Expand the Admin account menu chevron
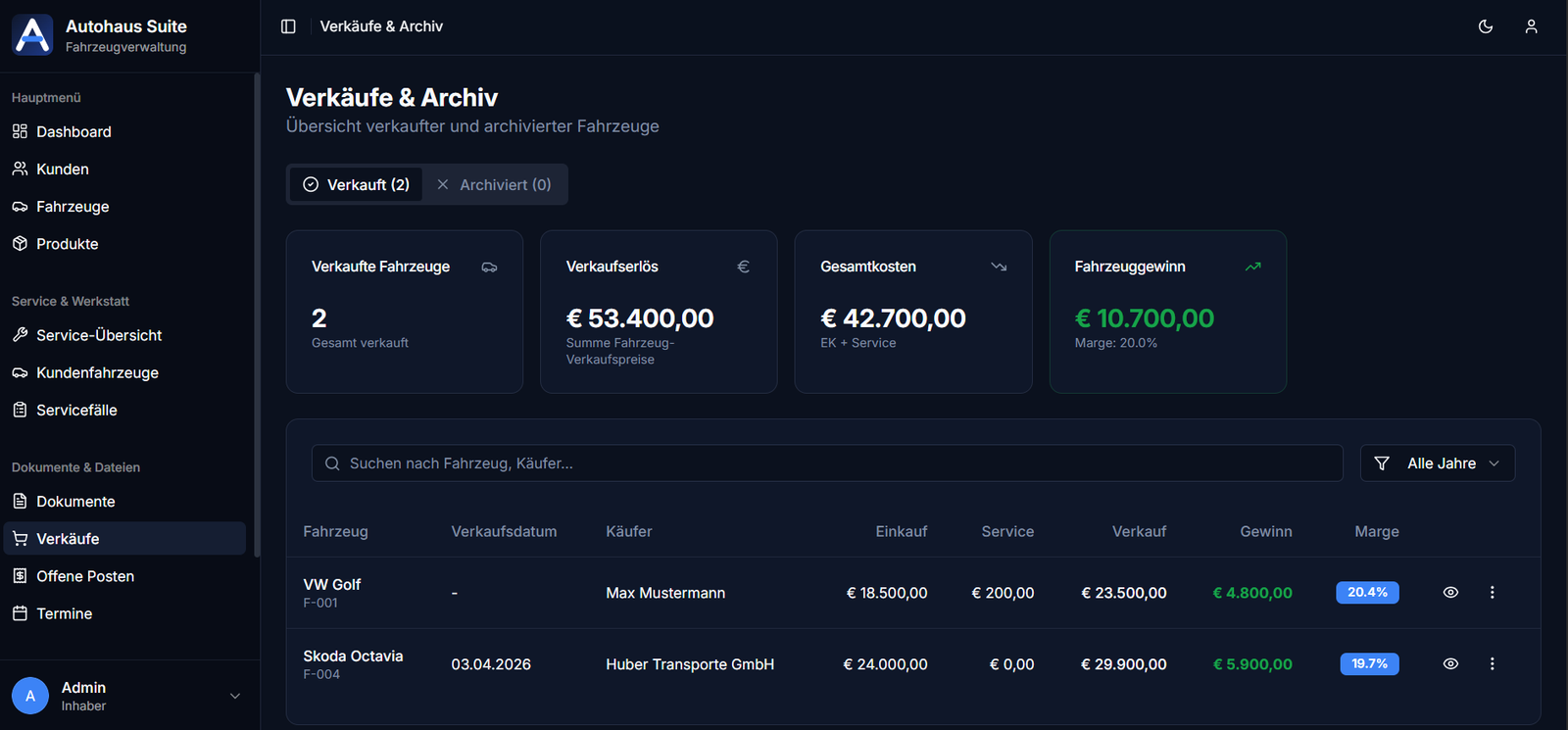1568x730 pixels. [235, 696]
